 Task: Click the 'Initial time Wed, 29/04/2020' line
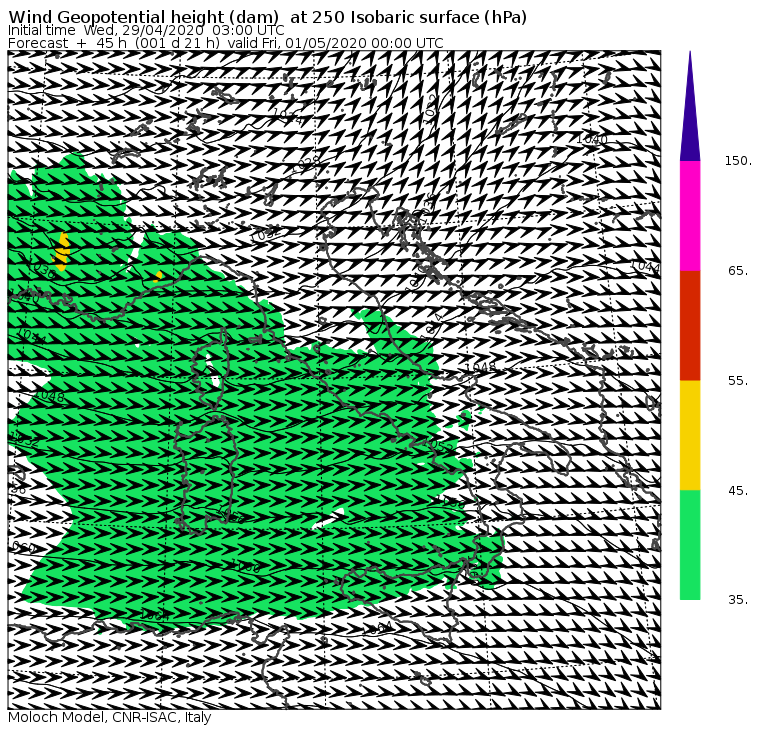point(146,30)
